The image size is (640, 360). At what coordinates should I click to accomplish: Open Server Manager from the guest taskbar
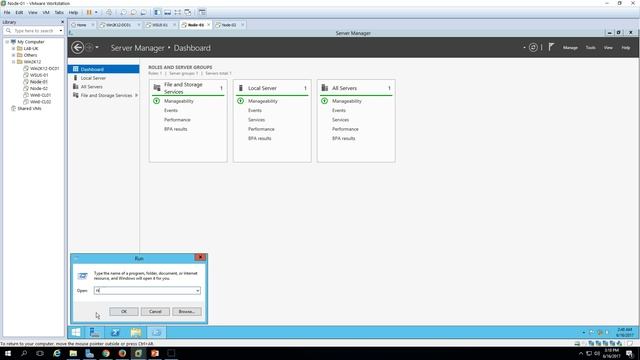coord(94,332)
